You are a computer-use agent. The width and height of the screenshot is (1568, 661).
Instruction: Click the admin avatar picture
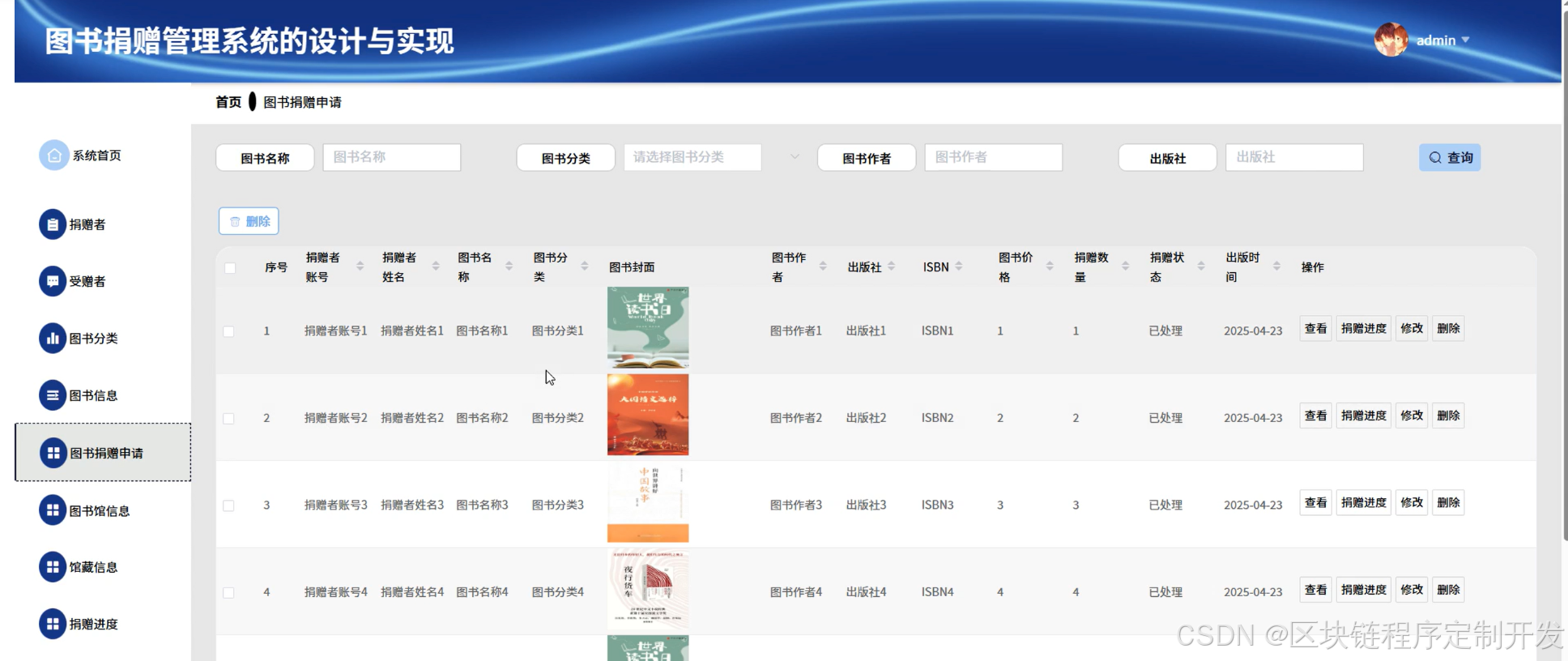click(1391, 40)
